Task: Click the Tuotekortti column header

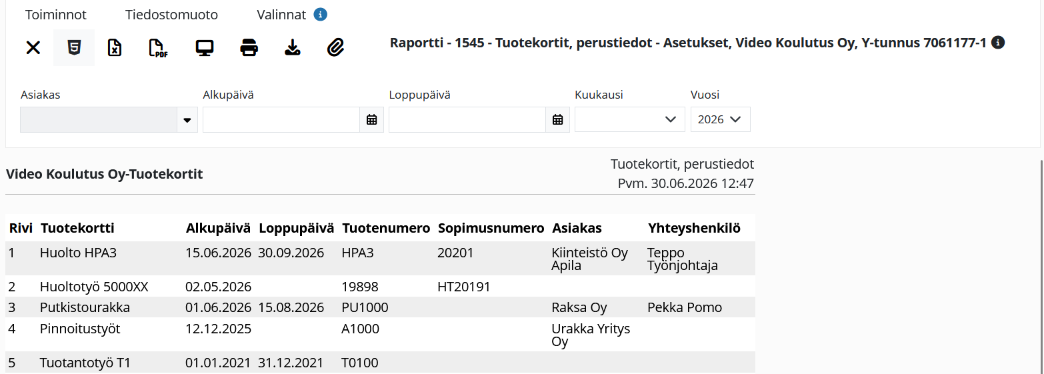Action: pyautogui.click(x=77, y=228)
